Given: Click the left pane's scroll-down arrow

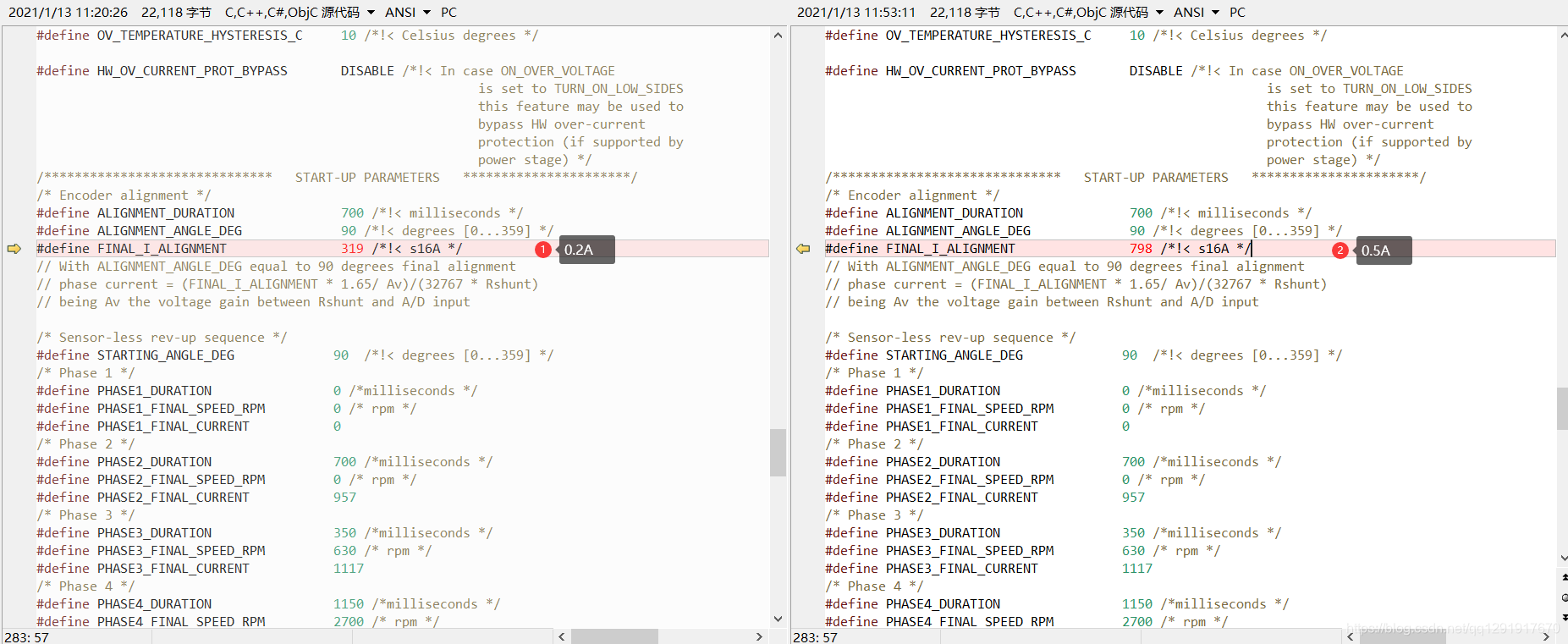Looking at the screenshot, I should coord(778,619).
